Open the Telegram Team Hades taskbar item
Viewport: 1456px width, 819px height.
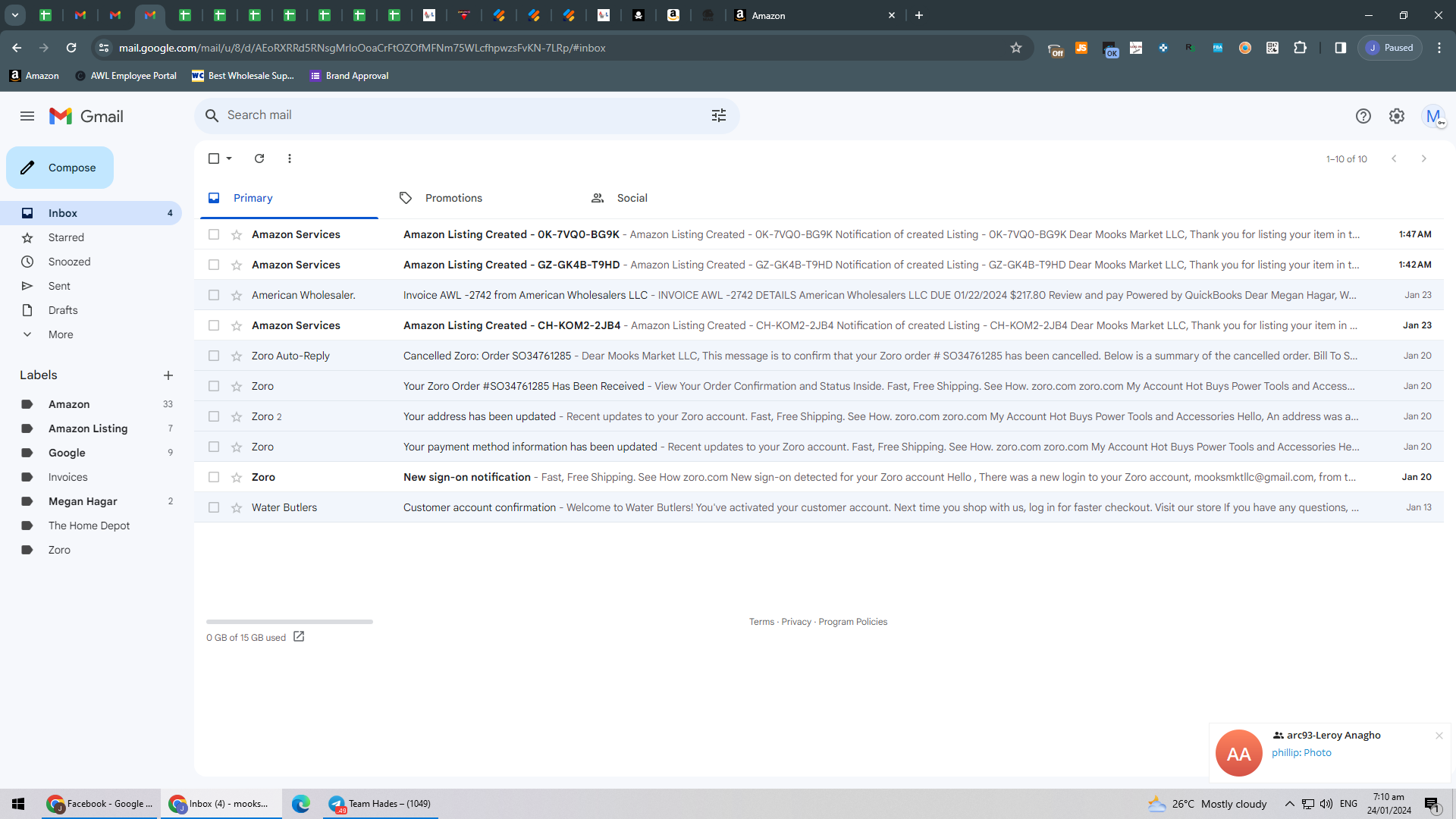coord(381,804)
